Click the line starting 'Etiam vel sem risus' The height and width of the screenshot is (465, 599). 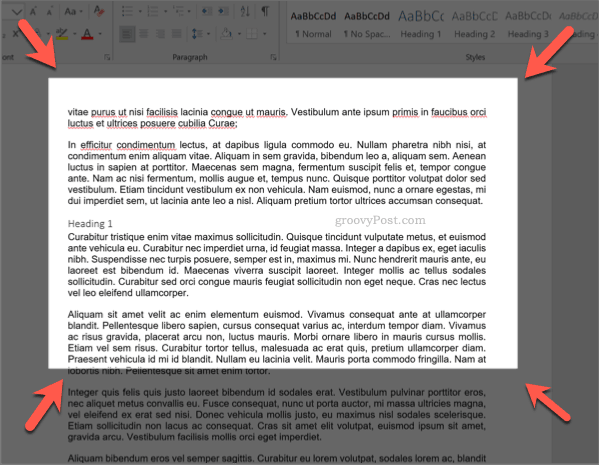[277, 348]
